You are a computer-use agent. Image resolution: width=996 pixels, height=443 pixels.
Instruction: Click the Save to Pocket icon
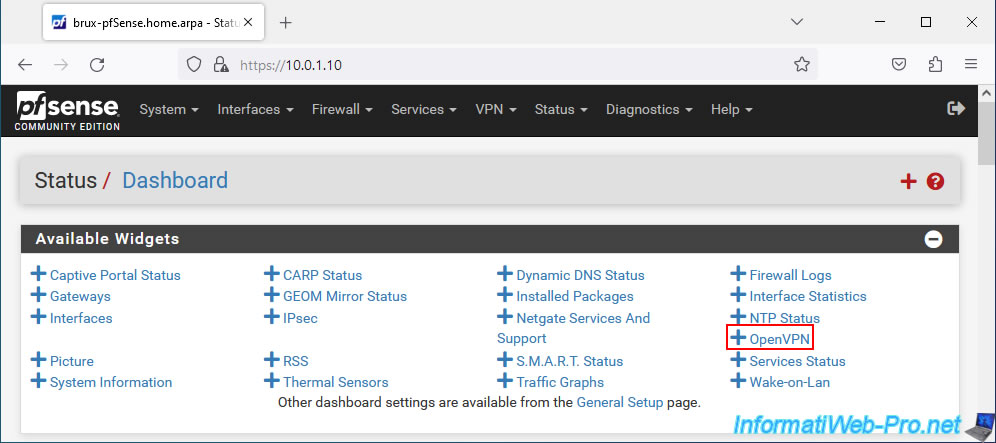(x=898, y=64)
